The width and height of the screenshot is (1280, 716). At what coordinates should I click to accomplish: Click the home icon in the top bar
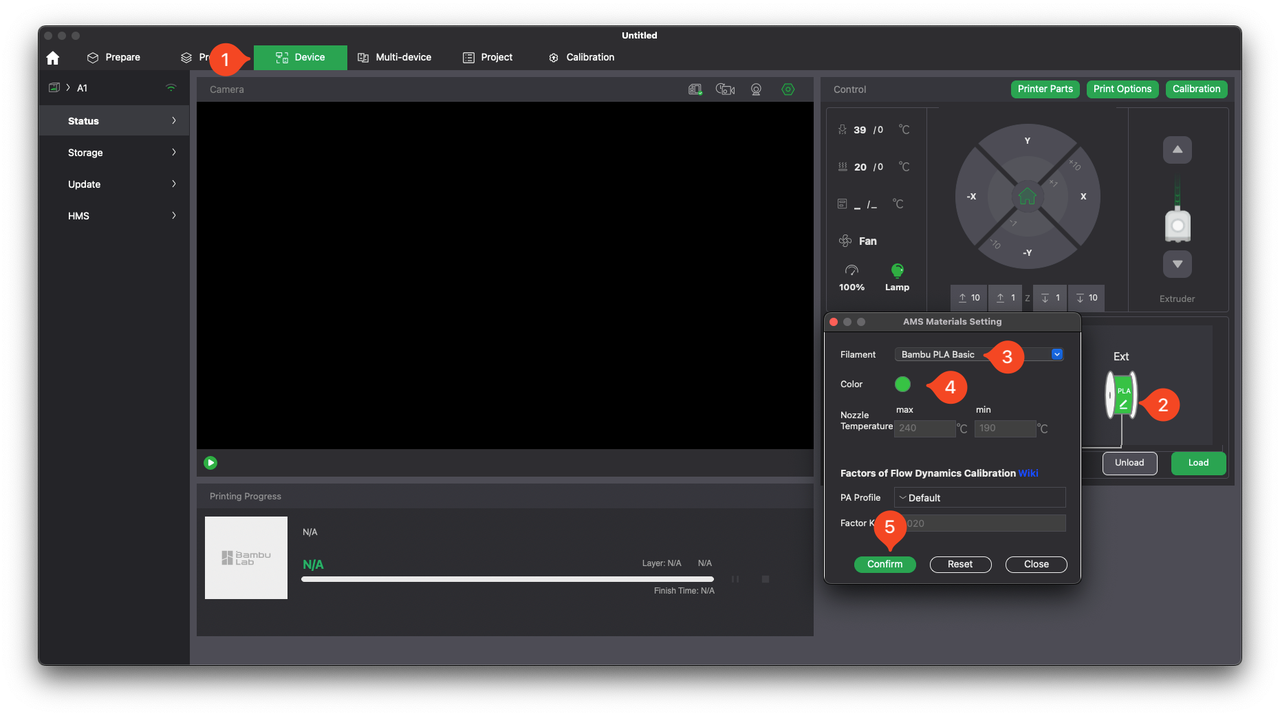coord(53,58)
